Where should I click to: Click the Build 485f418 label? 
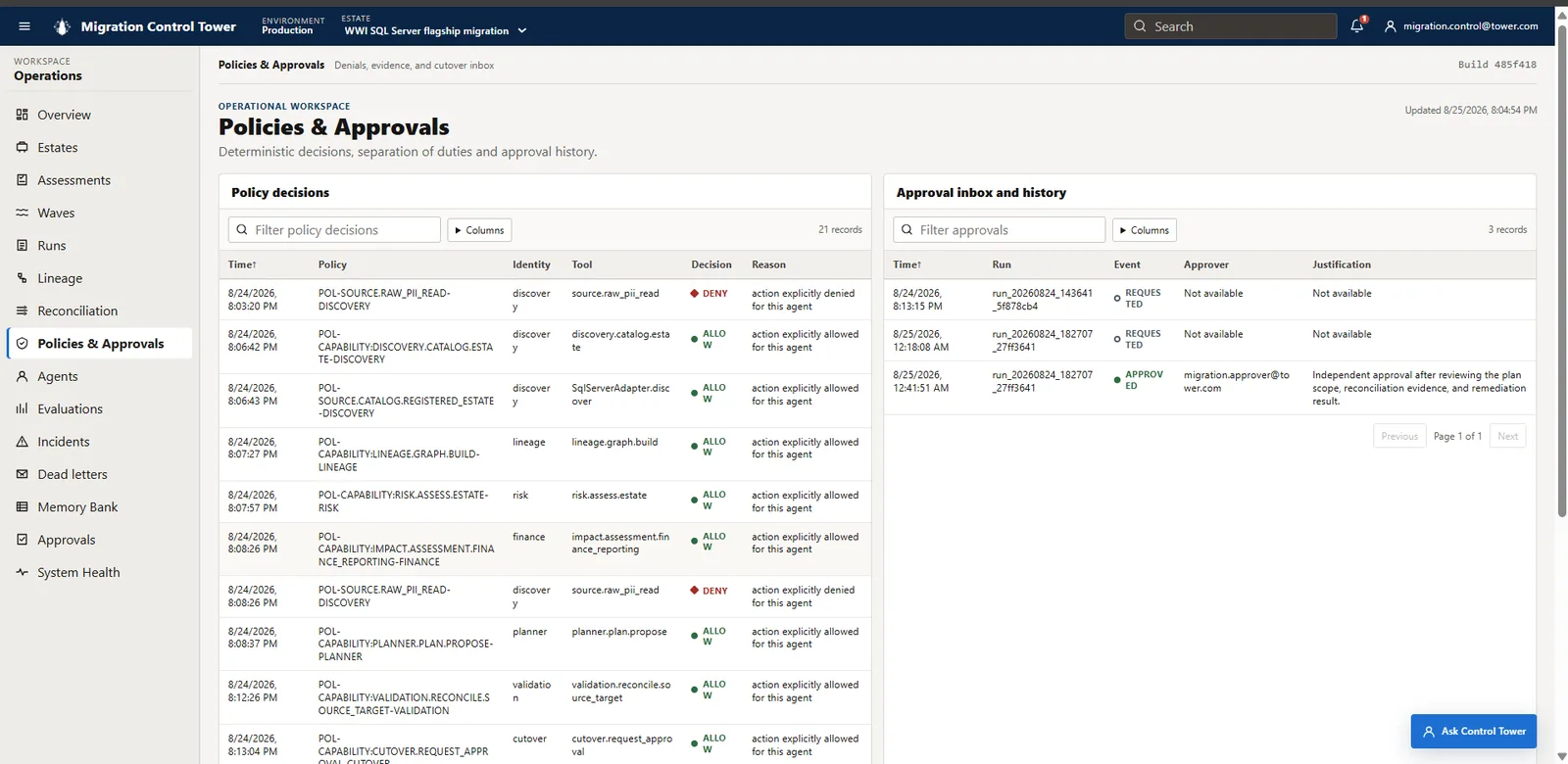1496,65
